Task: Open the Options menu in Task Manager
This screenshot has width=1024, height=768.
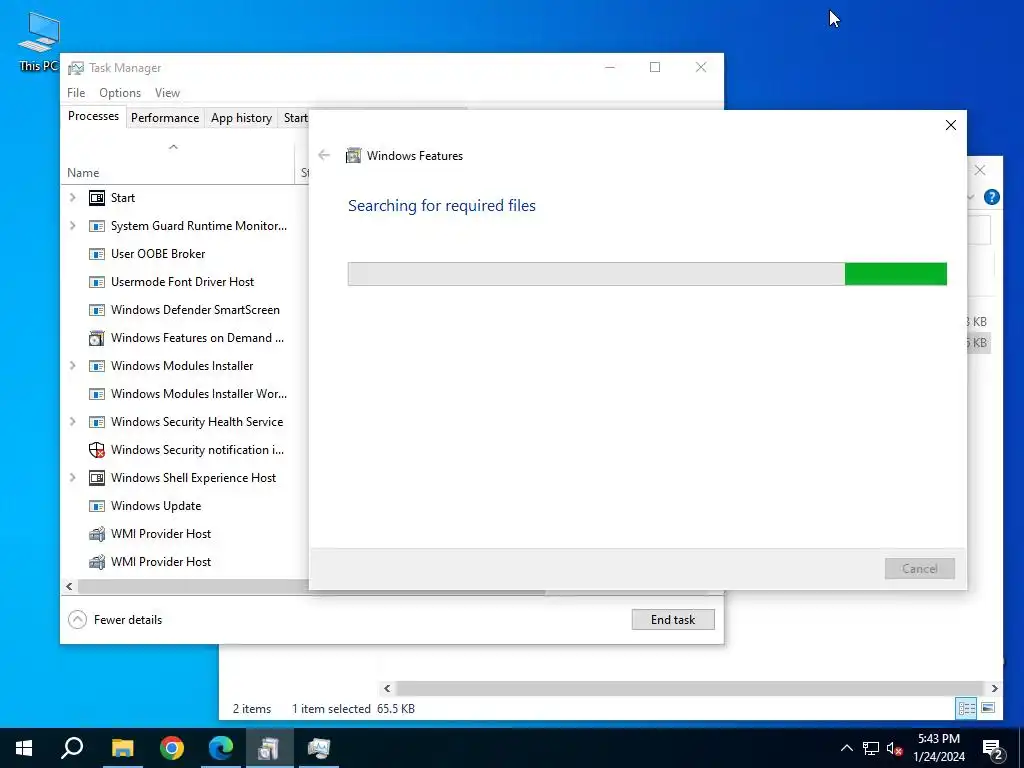Action: (120, 93)
